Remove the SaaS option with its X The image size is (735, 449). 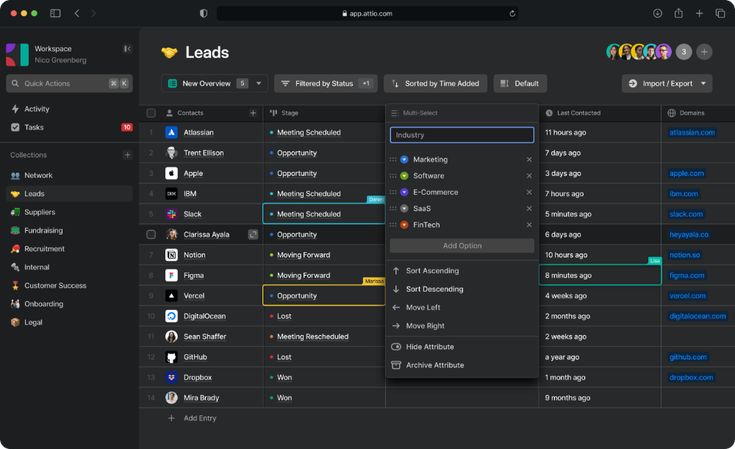coord(529,209)
